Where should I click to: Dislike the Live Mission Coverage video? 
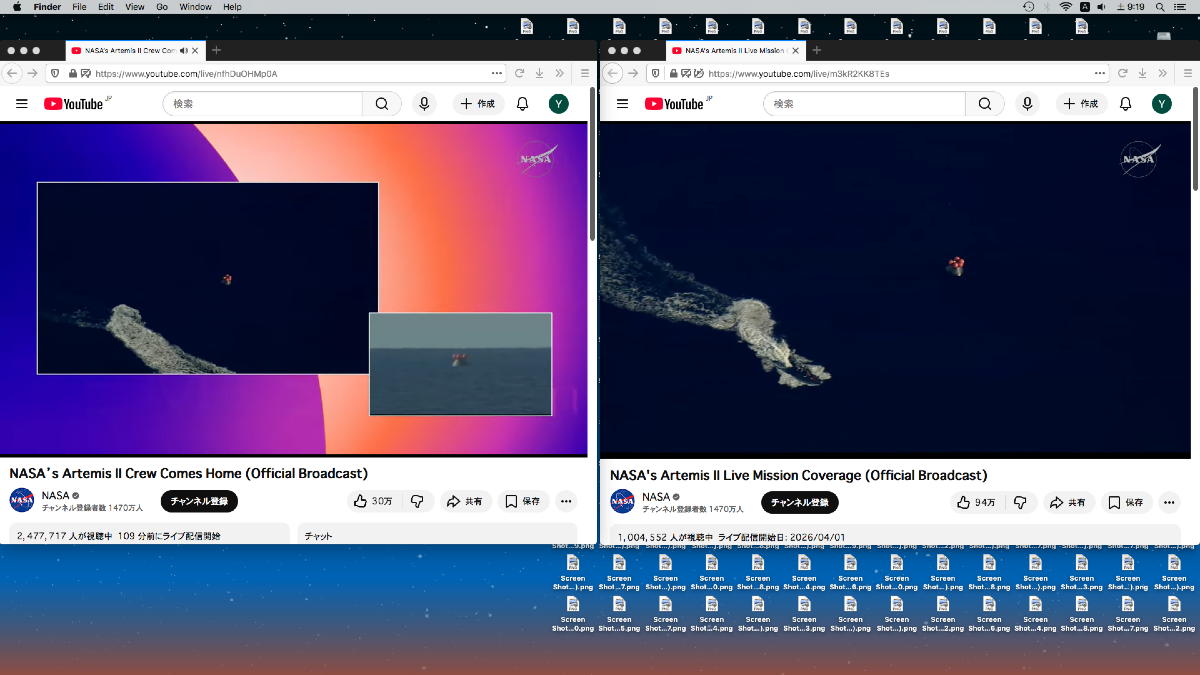[1020, 502]
